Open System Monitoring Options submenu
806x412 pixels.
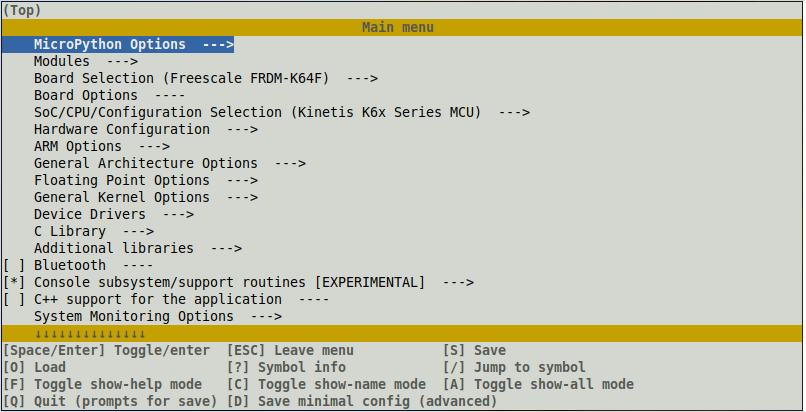158,316
